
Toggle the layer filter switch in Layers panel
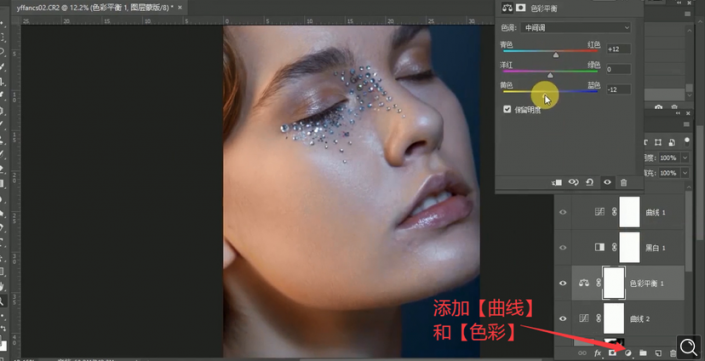(x=687, y=142)
